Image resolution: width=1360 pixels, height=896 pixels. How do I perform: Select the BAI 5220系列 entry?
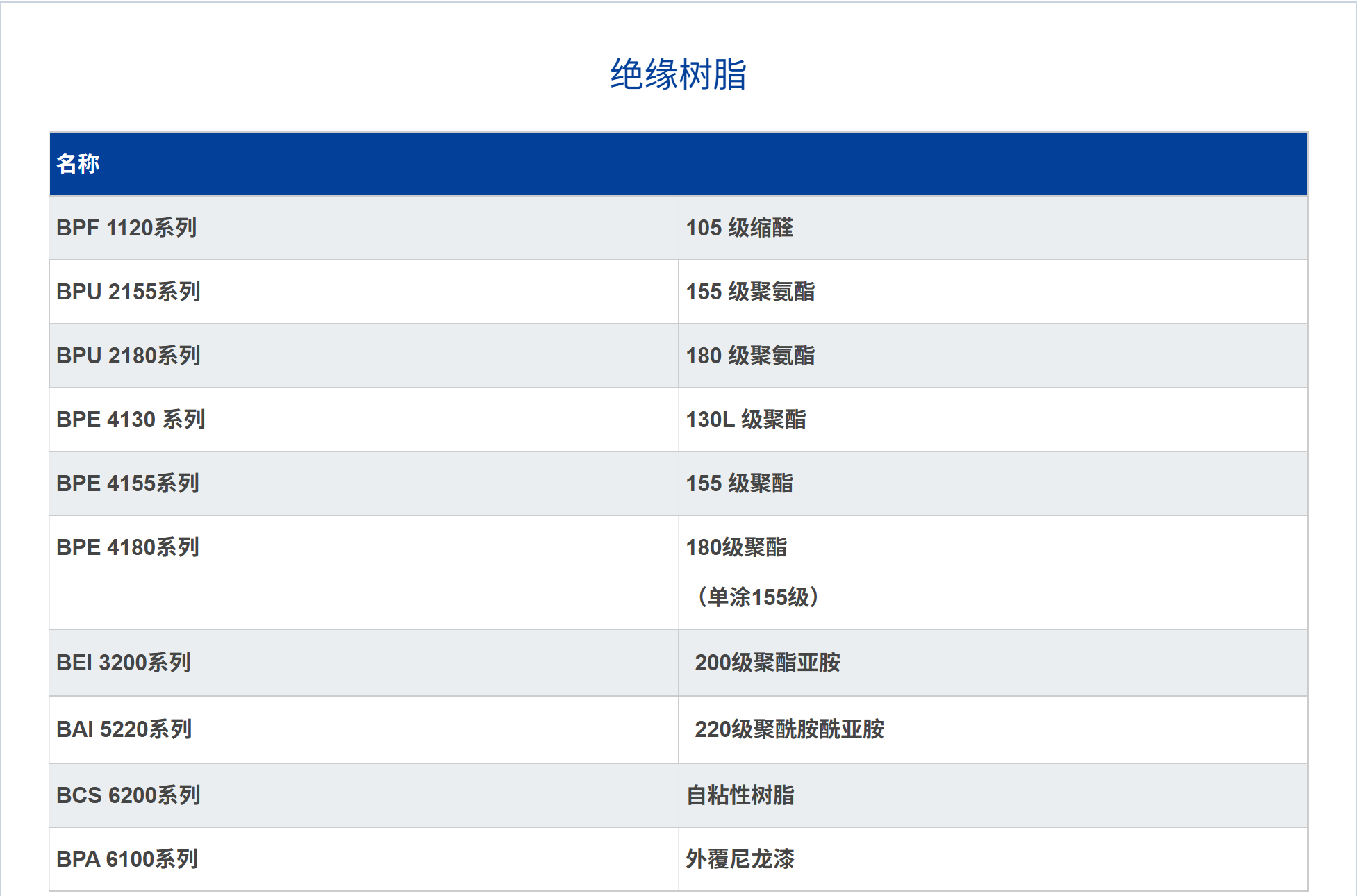(x=124, y=729)
